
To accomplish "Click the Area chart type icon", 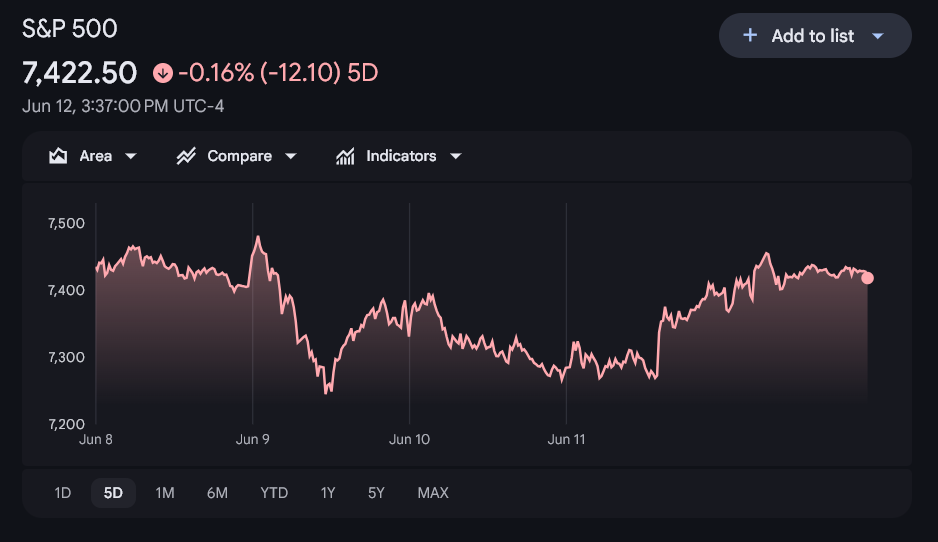I will click(58, 156).
